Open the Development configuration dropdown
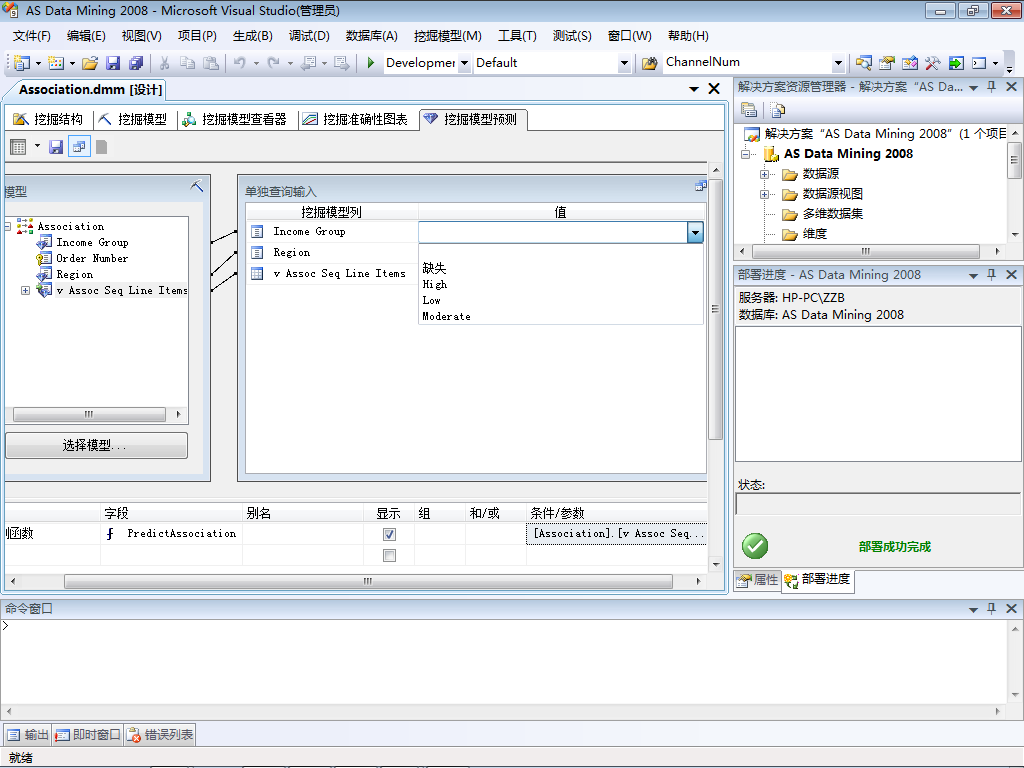This screenshot has height=768, width=1024. tap(464, 63)
